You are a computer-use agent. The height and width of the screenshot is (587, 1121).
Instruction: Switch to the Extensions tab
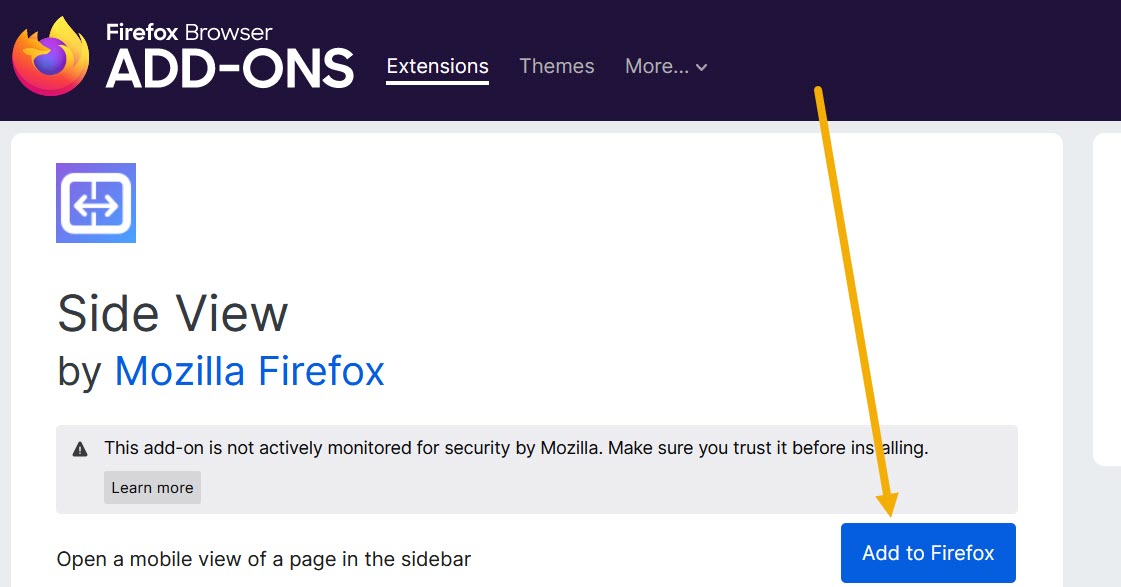tap(437, 66)
